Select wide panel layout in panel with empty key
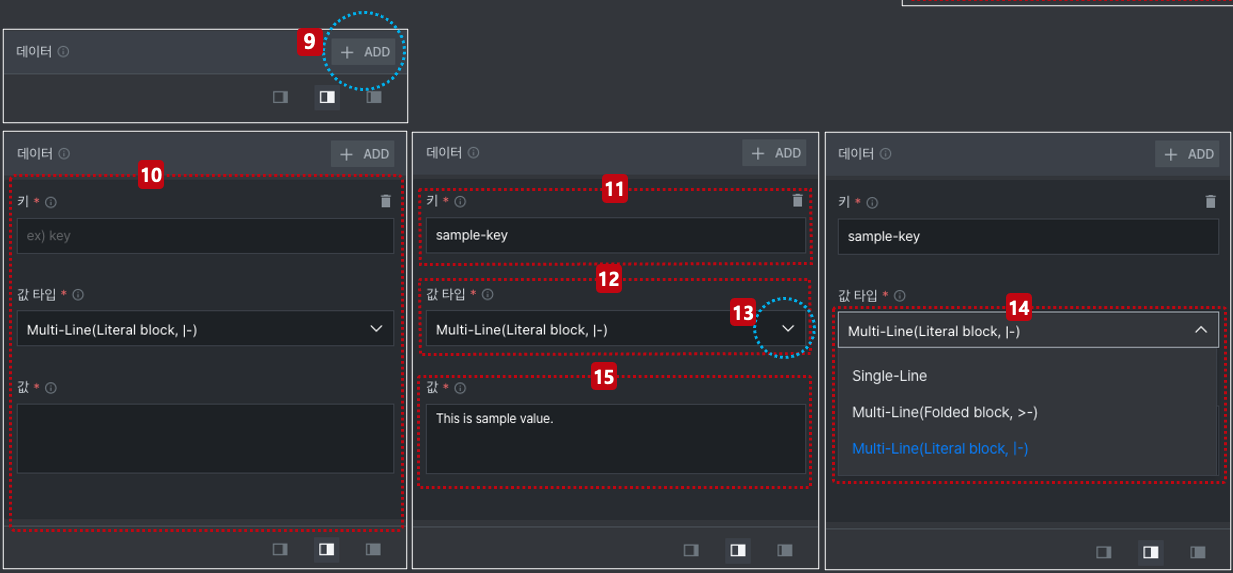This screenshot has height=573, width=1233. 373,549
